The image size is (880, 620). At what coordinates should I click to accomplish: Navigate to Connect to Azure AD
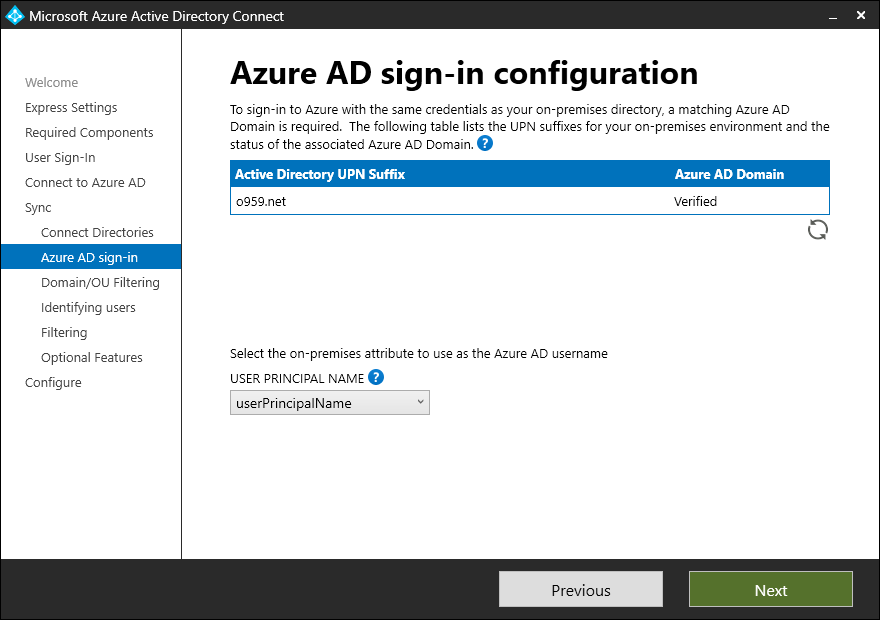(x=85, y=182)
